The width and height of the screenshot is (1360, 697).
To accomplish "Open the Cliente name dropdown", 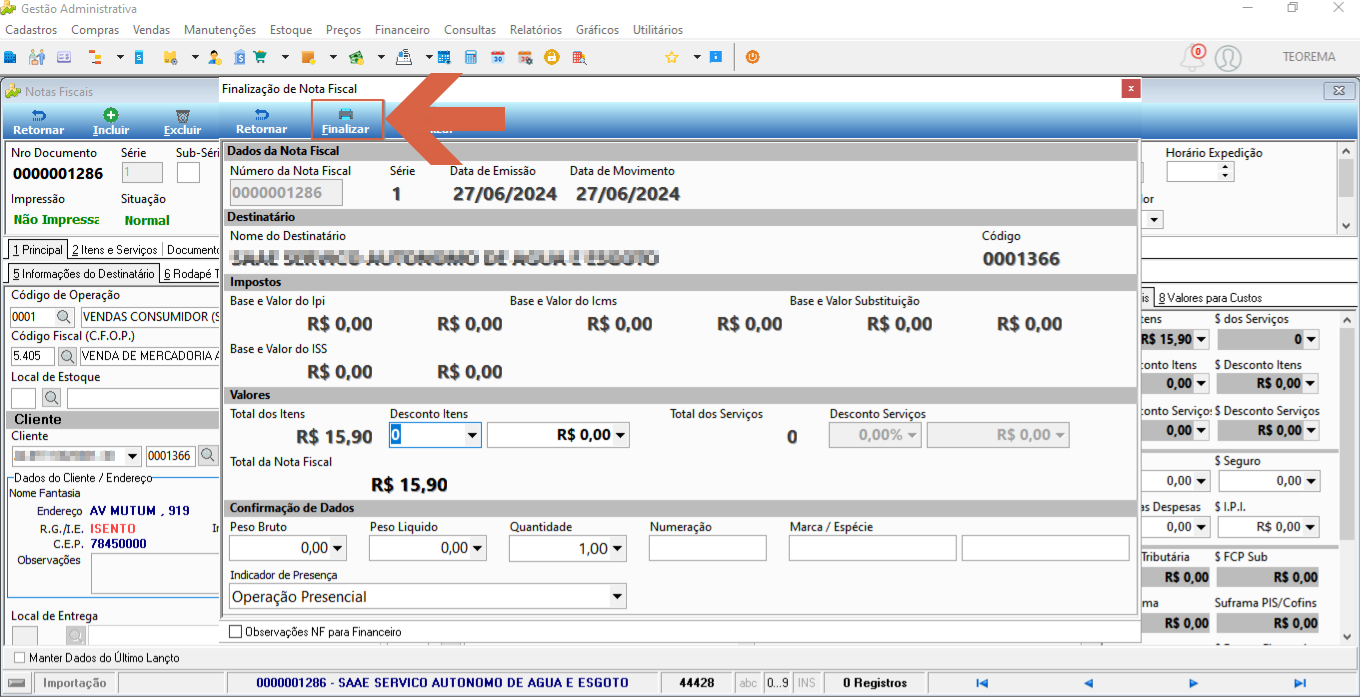I will [x=132, y=456].
